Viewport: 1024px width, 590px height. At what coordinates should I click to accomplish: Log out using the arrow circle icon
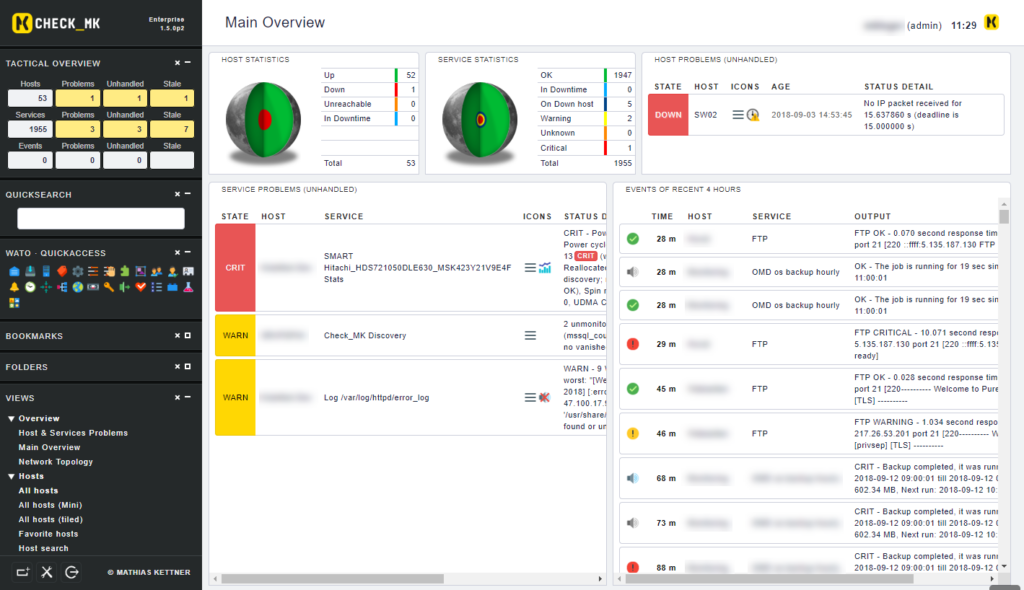[x=72, y=572]
